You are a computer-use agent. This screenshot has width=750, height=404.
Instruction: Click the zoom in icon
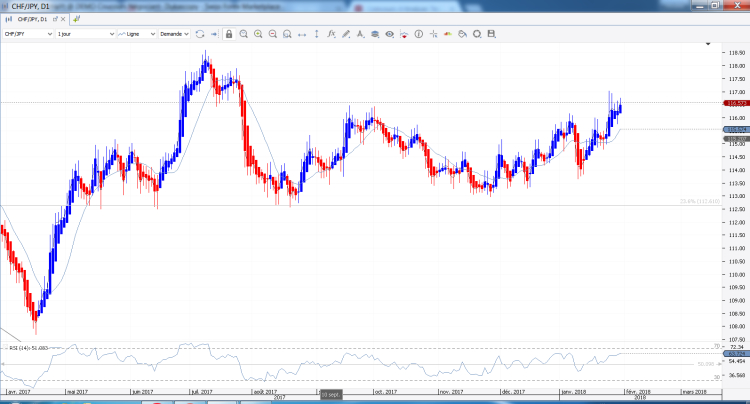click(258, 34)
